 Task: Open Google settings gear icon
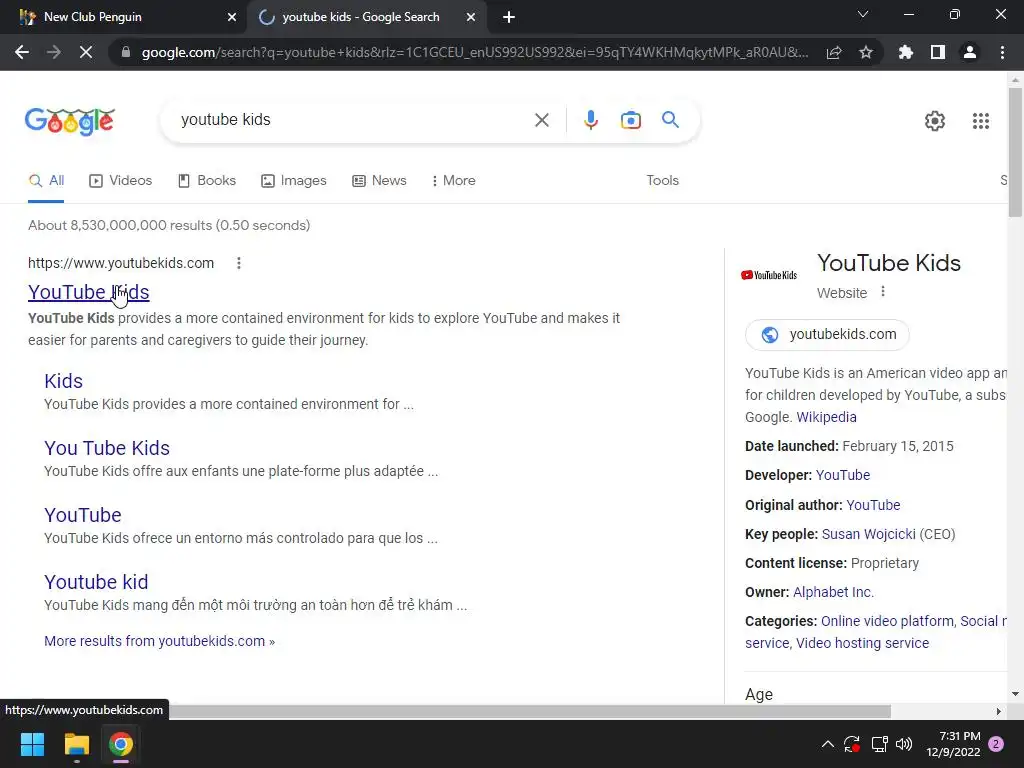[x=935, y=121]
